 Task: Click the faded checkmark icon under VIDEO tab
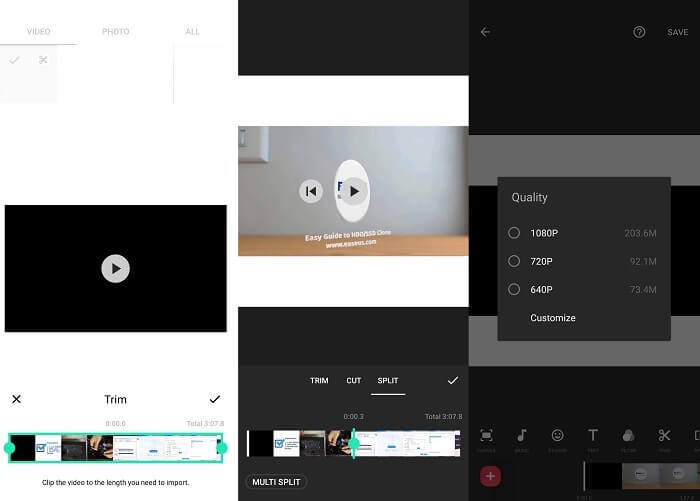(14, 60)
